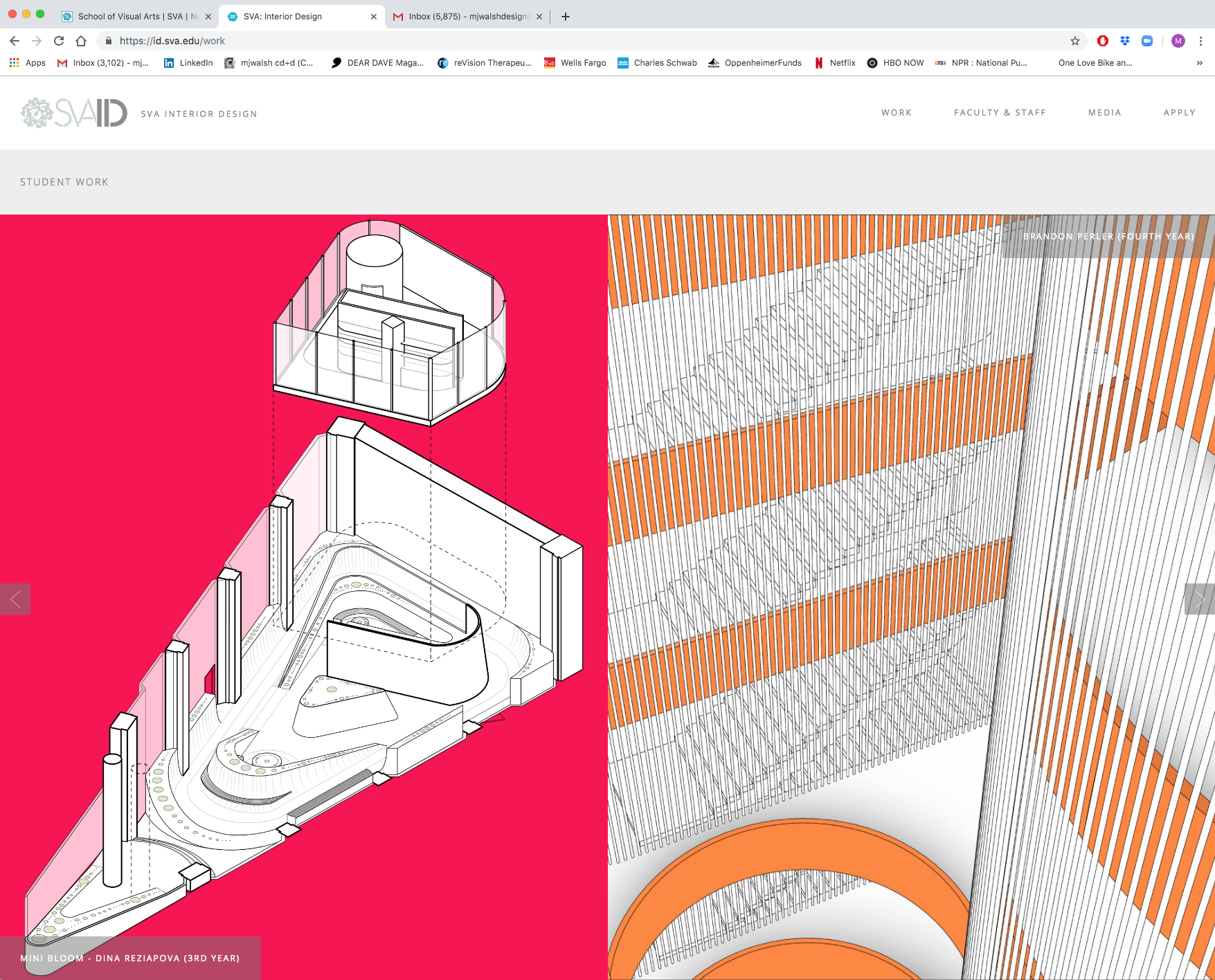Viewport: 1215px width, 980px height.
Task: Click MINI BLOOM - DINA REZIAPOVA caption
Action: pyautogui.click(x=130, y=959)
